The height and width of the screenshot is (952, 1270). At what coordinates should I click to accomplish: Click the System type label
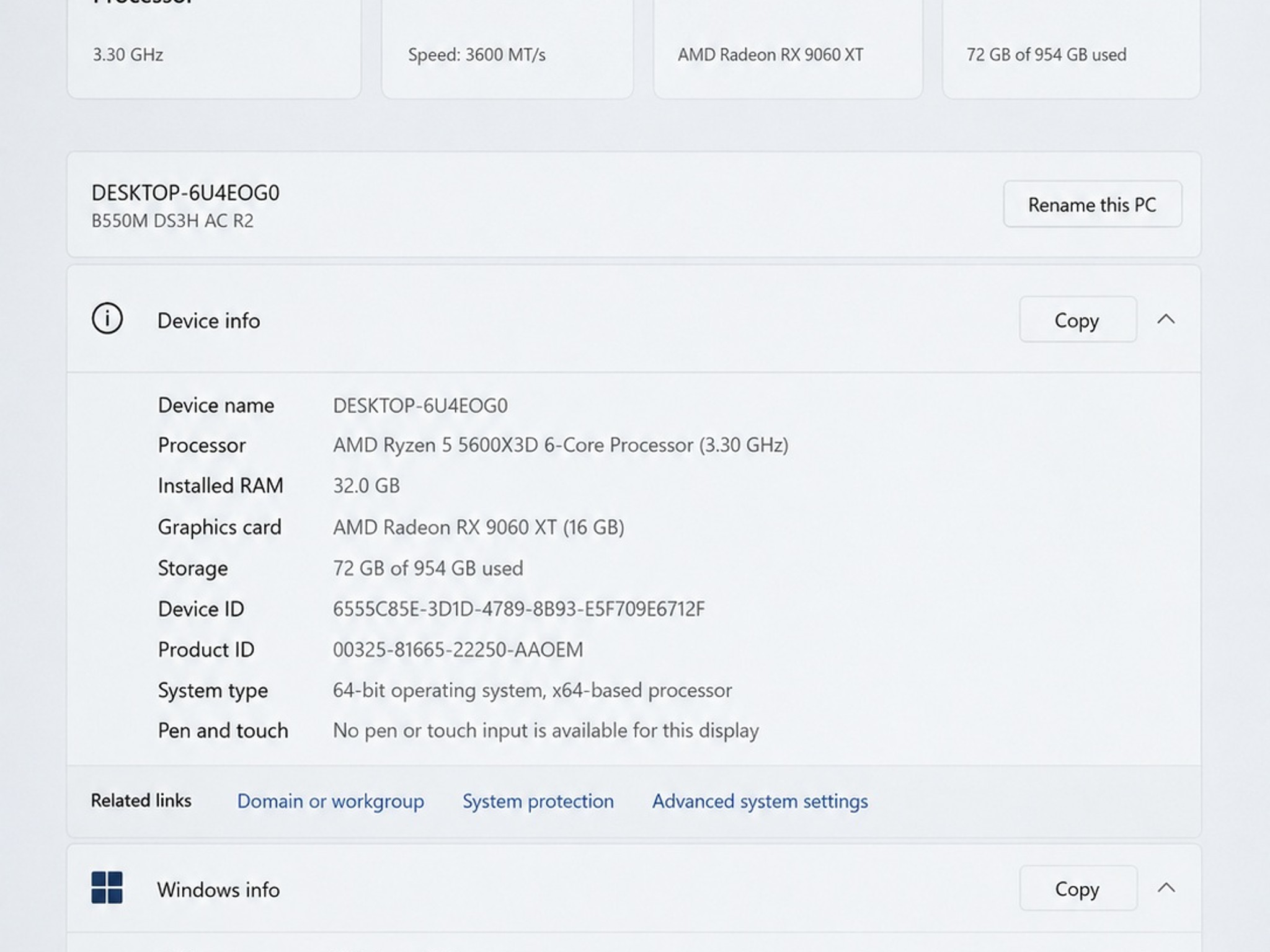(x=213, y=690)
